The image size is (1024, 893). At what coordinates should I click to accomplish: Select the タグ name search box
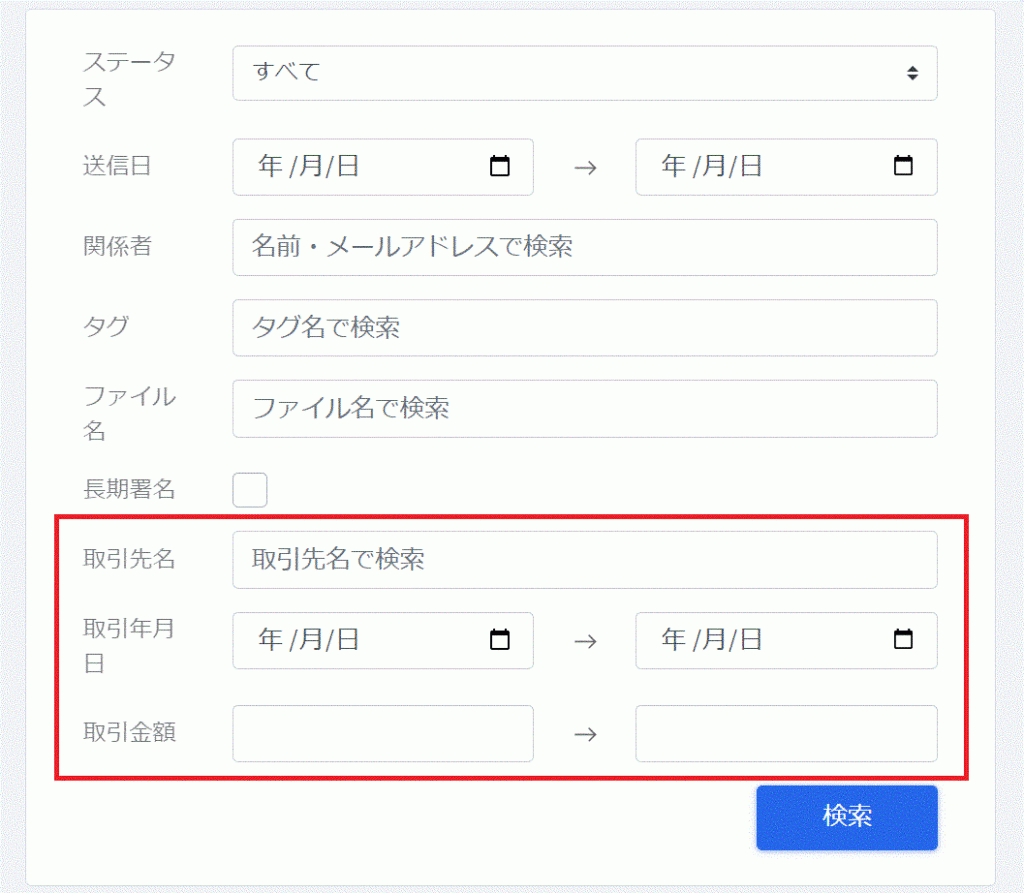click(x=584, y=328)
